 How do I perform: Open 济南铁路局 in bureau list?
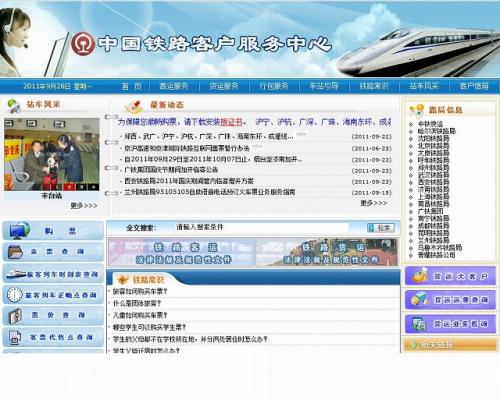pos(434,190)
